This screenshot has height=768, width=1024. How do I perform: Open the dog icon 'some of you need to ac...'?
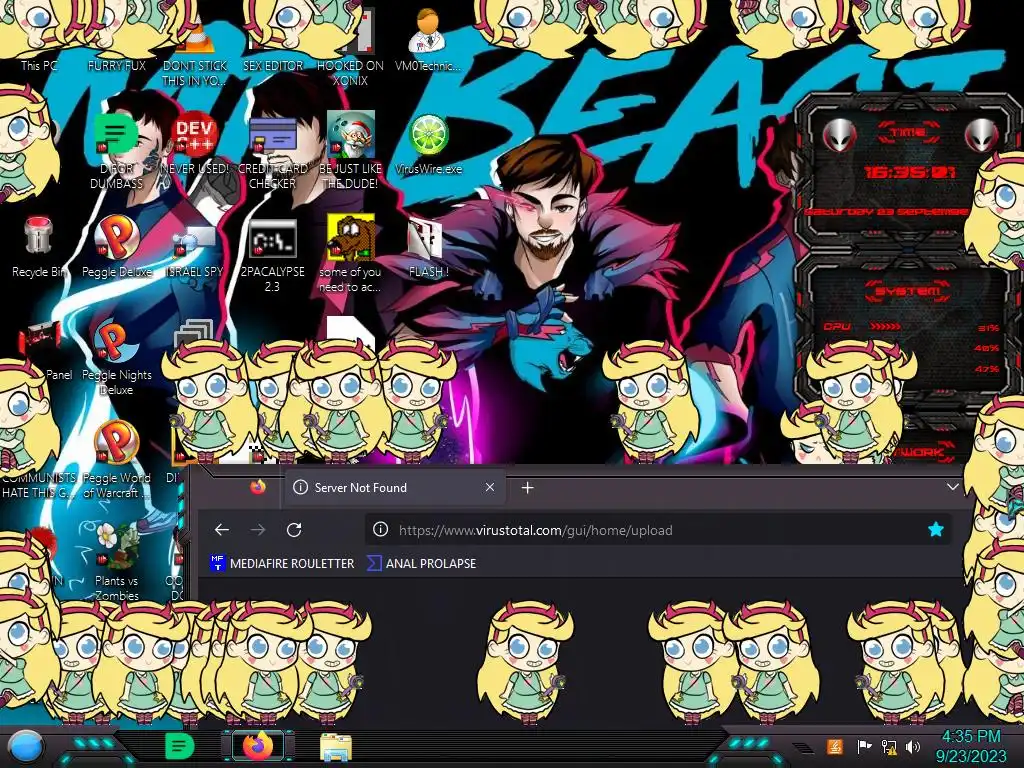pyautogui.click(x=350, y=253)
